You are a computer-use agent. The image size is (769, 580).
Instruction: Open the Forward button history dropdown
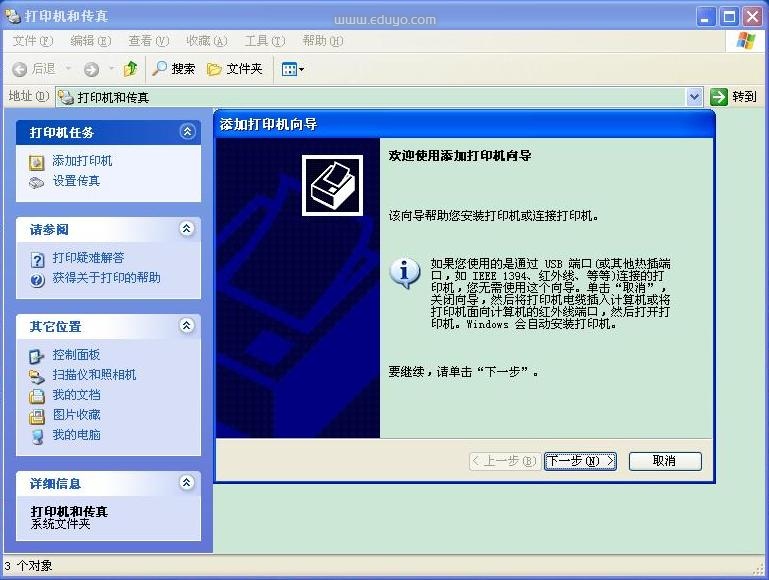(x=111, y=69)
